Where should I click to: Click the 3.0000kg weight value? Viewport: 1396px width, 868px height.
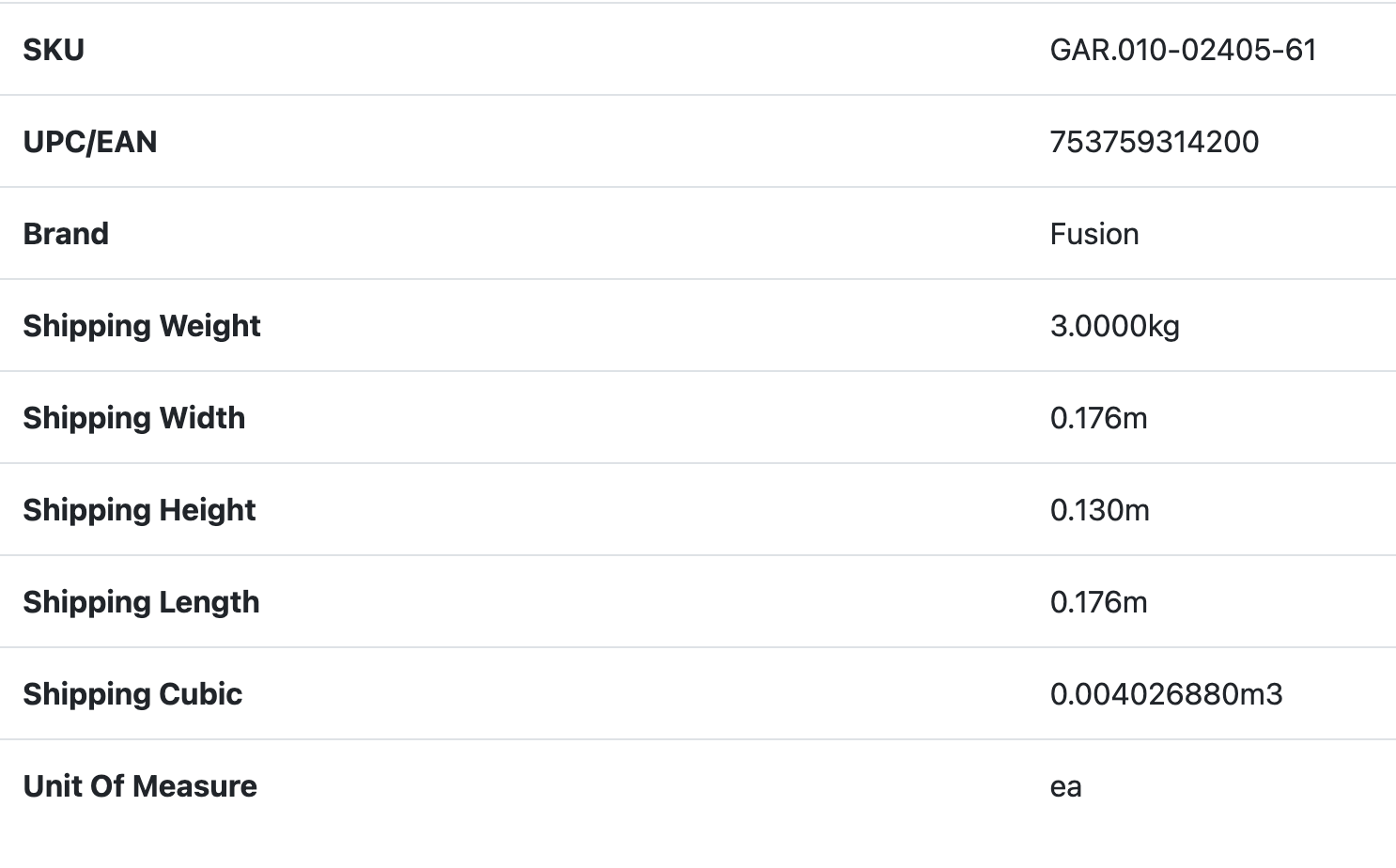[1114, 326]
